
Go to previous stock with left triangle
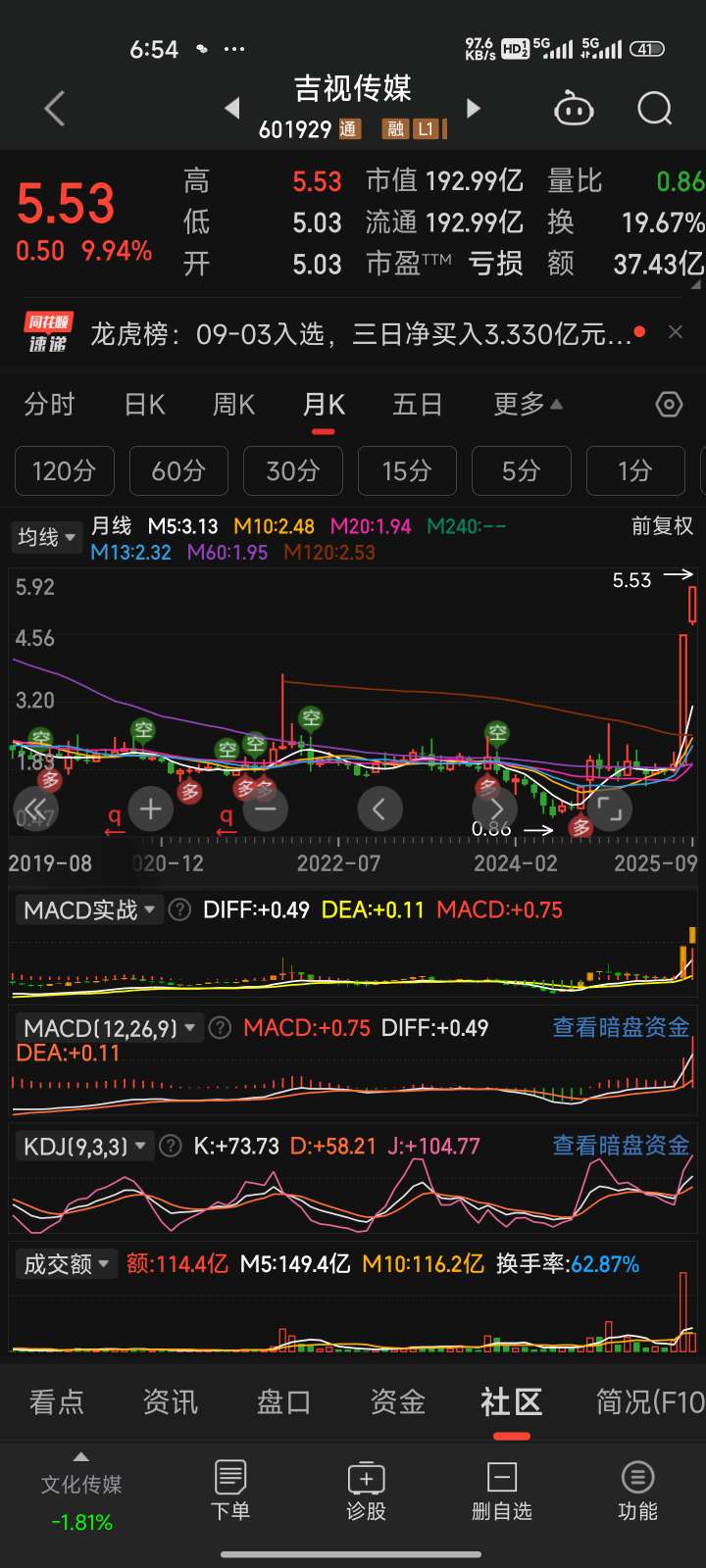pos(232,108)
